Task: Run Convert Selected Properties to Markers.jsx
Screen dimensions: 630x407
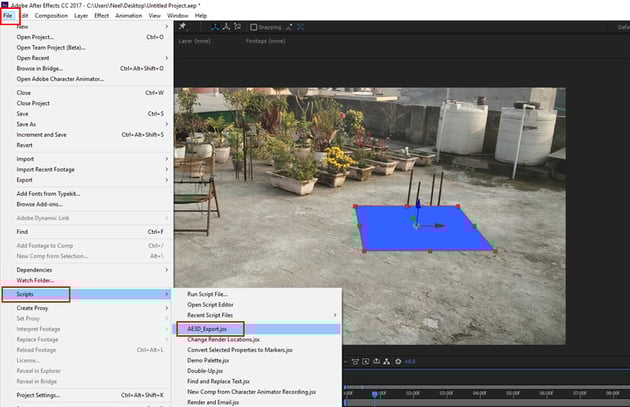Action: click(257, 350)
